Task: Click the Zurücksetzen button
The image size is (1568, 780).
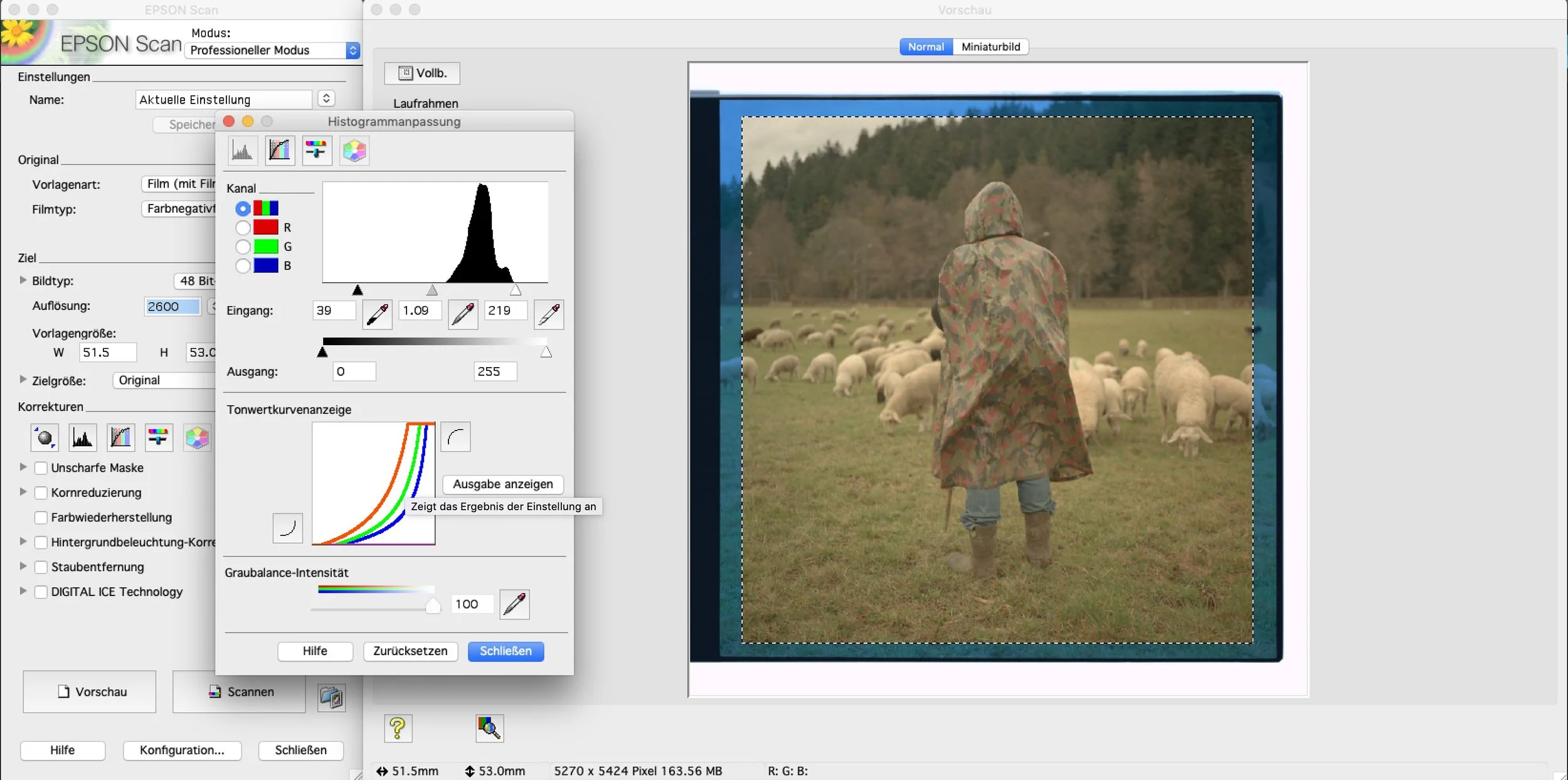Action: [x=410, y=651]
